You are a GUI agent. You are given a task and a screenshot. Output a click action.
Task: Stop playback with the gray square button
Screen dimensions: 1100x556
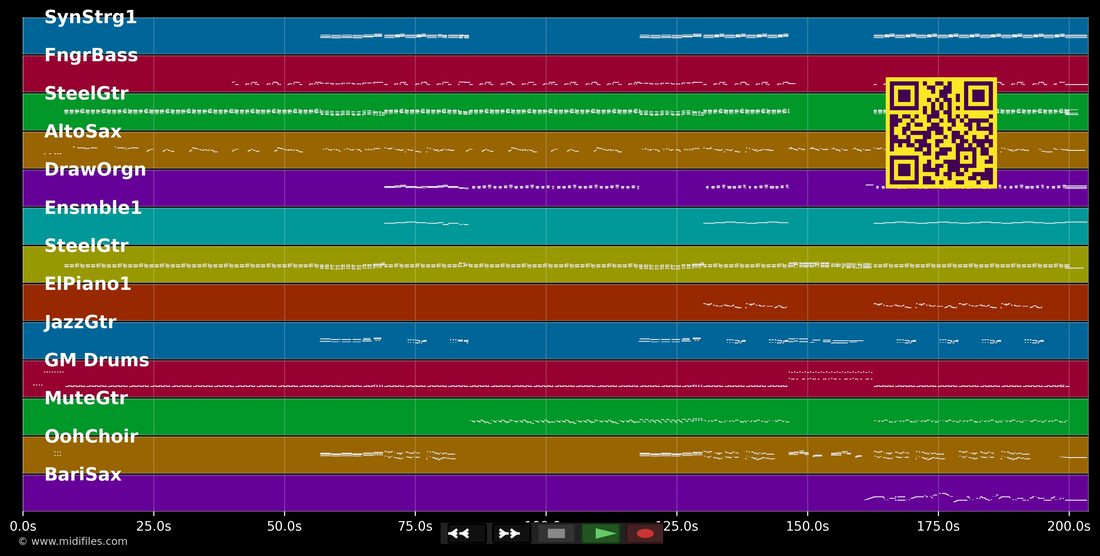(x=556, y=534)
